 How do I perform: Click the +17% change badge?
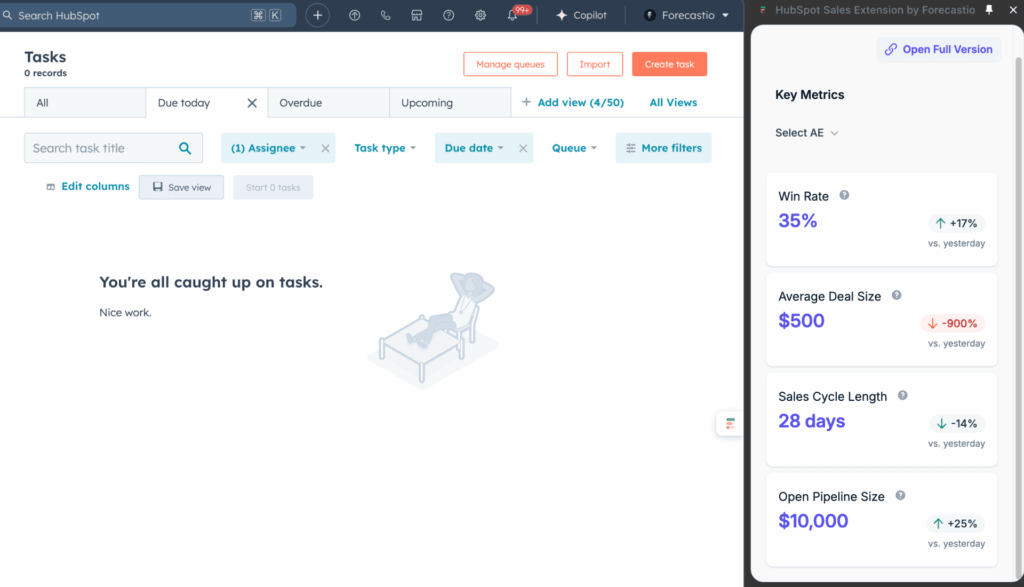click(957, 223)
